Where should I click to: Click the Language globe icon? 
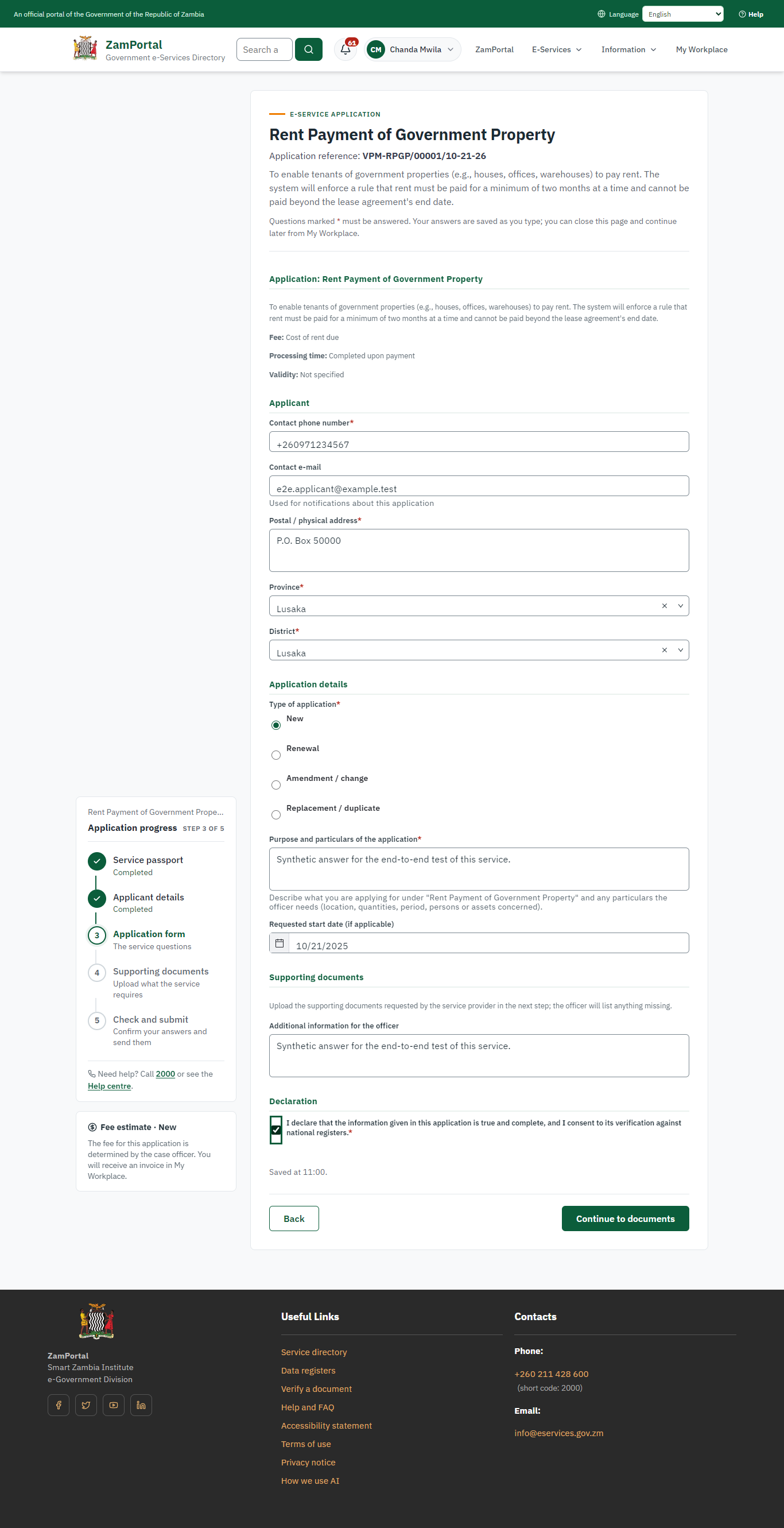(x=601, y=14)
